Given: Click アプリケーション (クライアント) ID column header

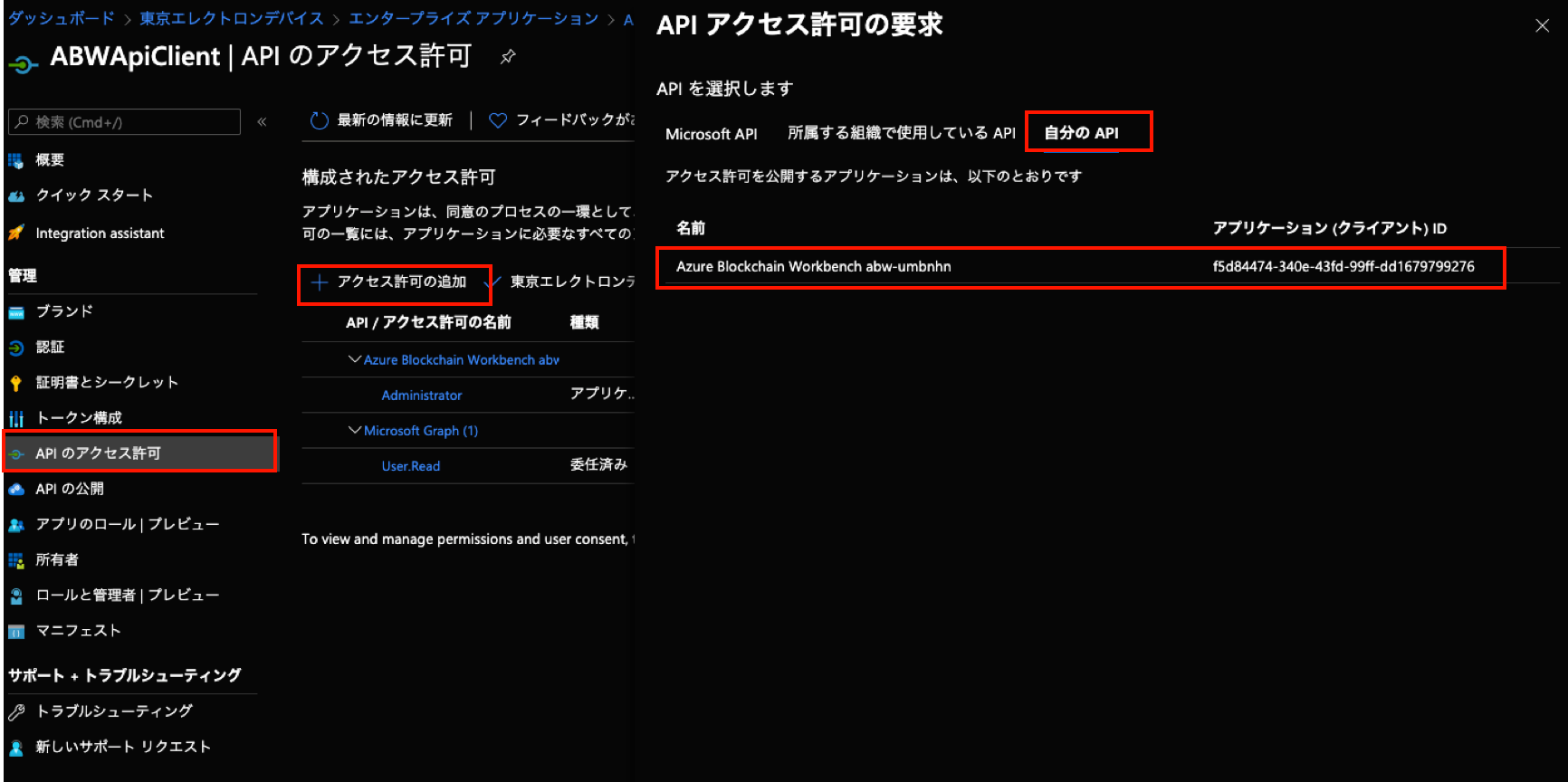Looking at the screenshot, I should tap(1330, 228).
